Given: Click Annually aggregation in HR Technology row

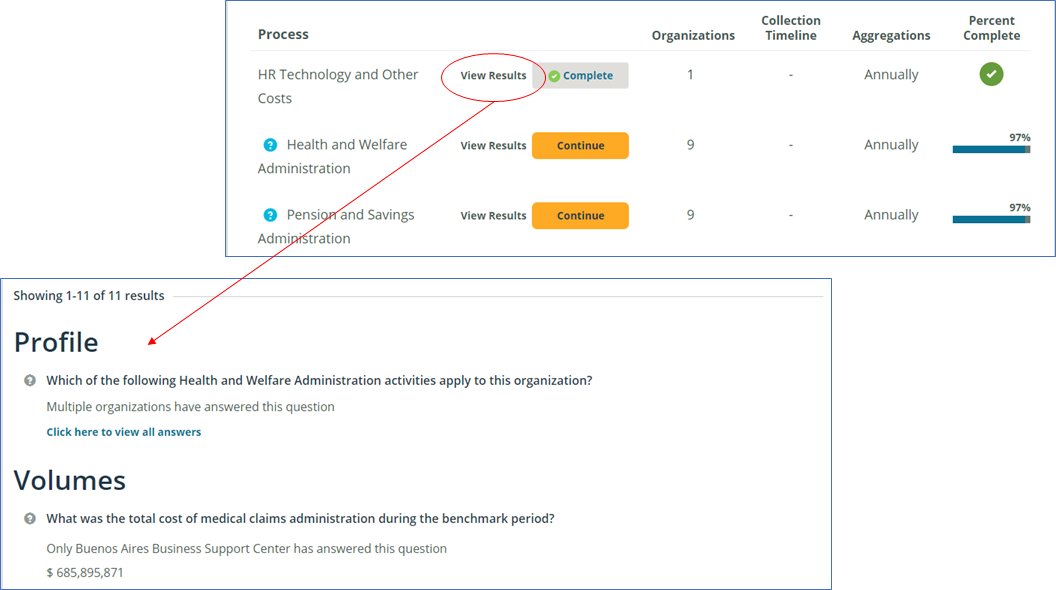Looking at the screenshot, I should click(x=891, y=75).
